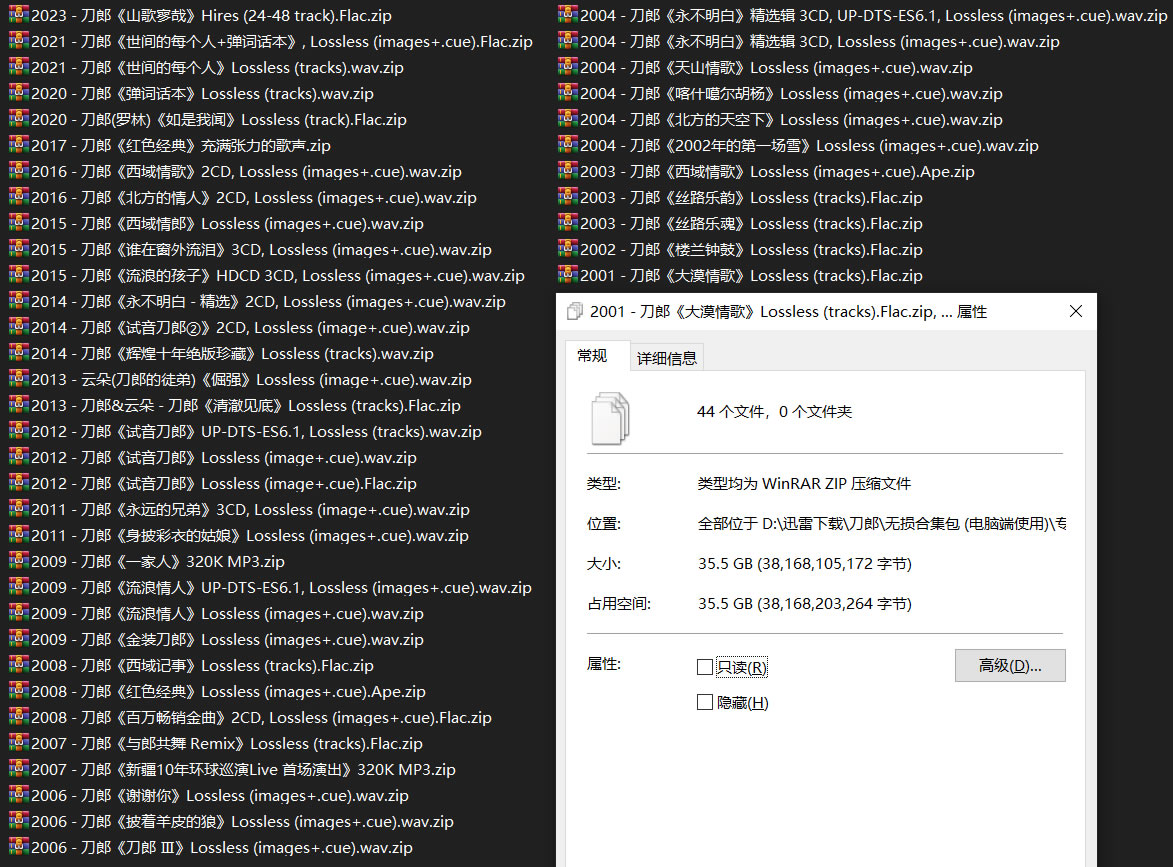Select archive icon of 2013 云朵 倔强 zip

pos(19,379)
